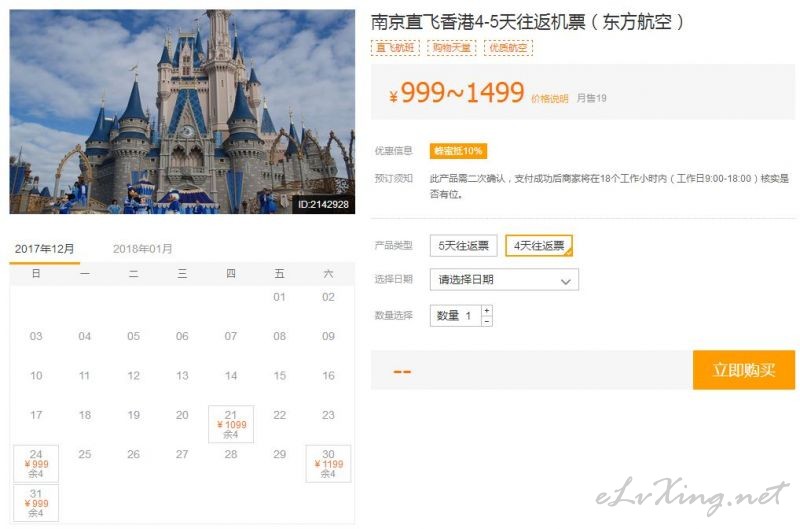
Task: Click the 优质航空 tag
Action: 508,48
